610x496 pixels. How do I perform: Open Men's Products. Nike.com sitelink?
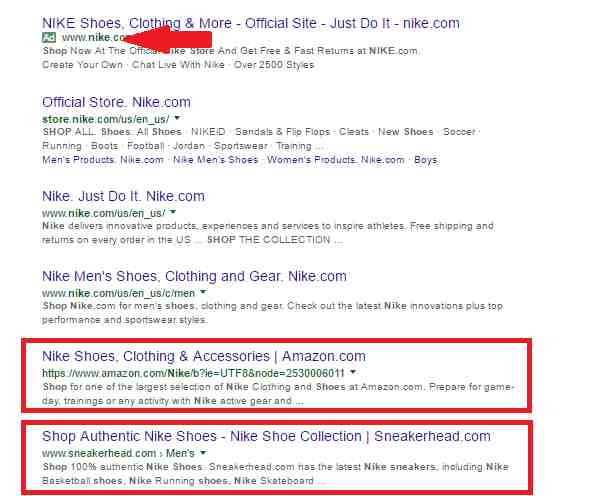tap(103, 160)
